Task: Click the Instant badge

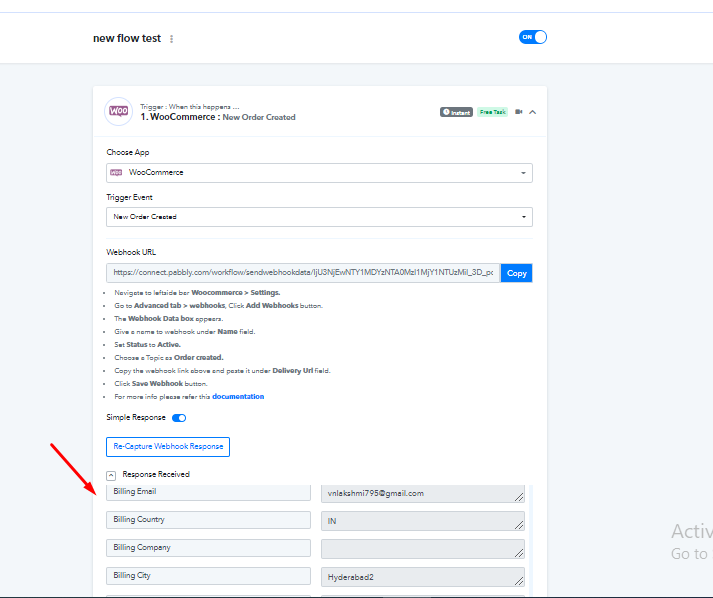Action: (x=456, y=112)
